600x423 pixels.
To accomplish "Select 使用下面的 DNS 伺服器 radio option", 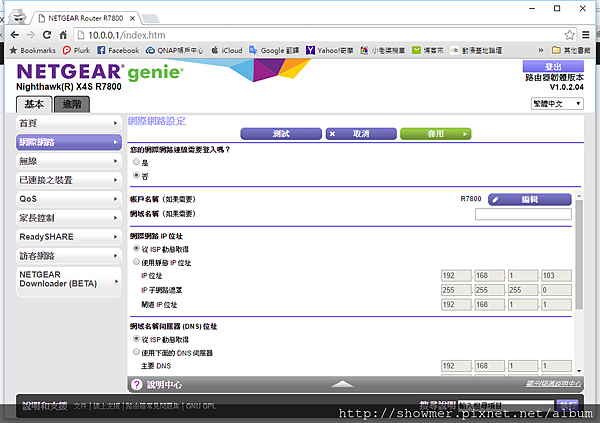I will pyautogui.click(x=136, y=353).
